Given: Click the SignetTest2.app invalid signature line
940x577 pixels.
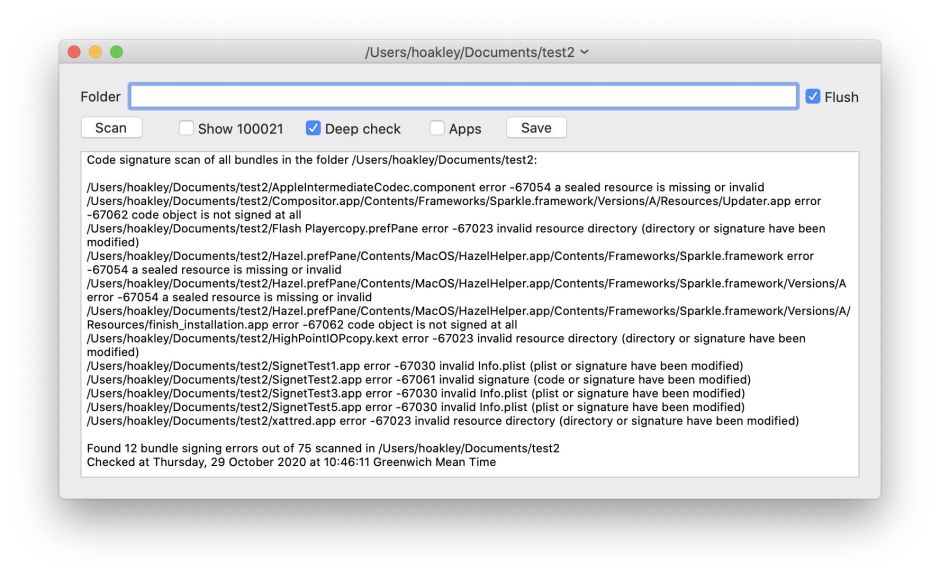Looking at the screenshot, I should pyautogui.click(x=418, y=380).
